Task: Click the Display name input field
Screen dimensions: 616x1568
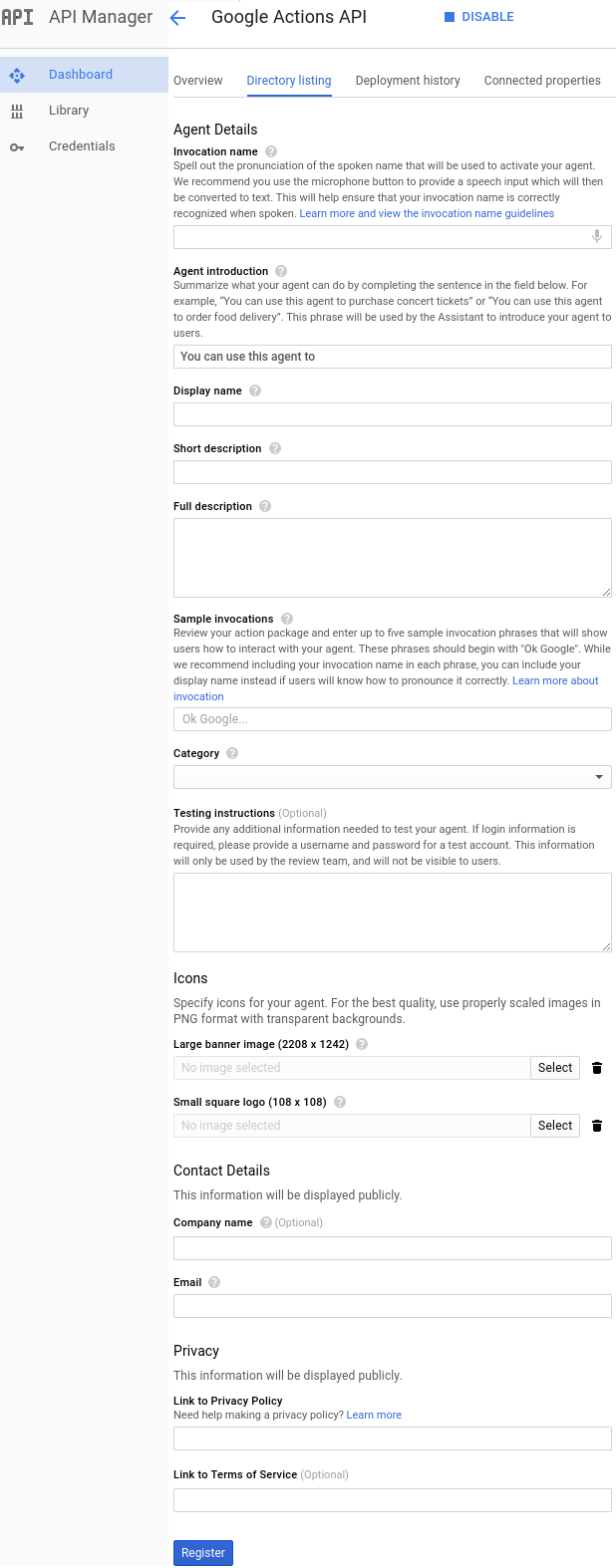Action: pos(393,414)
